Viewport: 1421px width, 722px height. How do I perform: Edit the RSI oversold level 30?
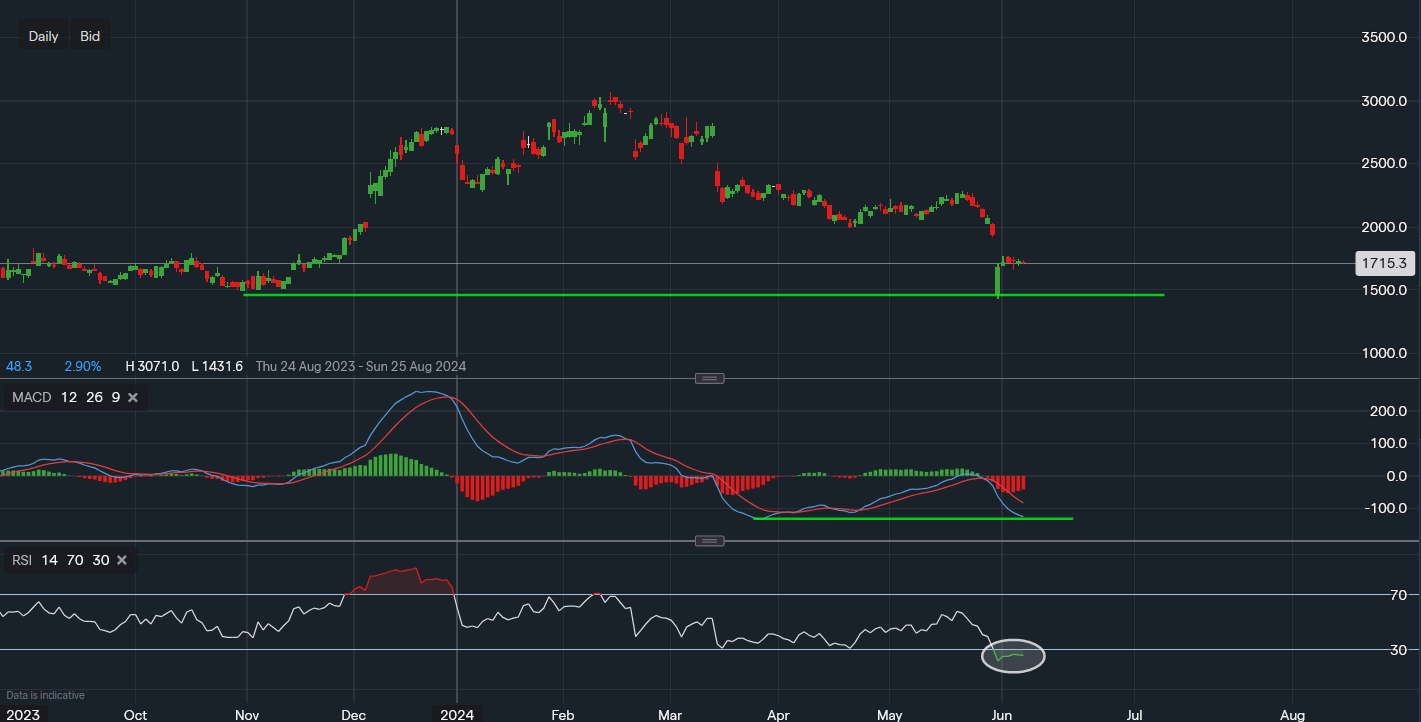click(x=100, y=560)
